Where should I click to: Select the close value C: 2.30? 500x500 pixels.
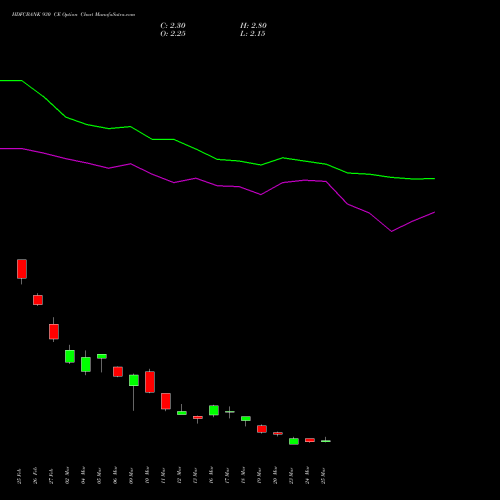pos(173,26)
